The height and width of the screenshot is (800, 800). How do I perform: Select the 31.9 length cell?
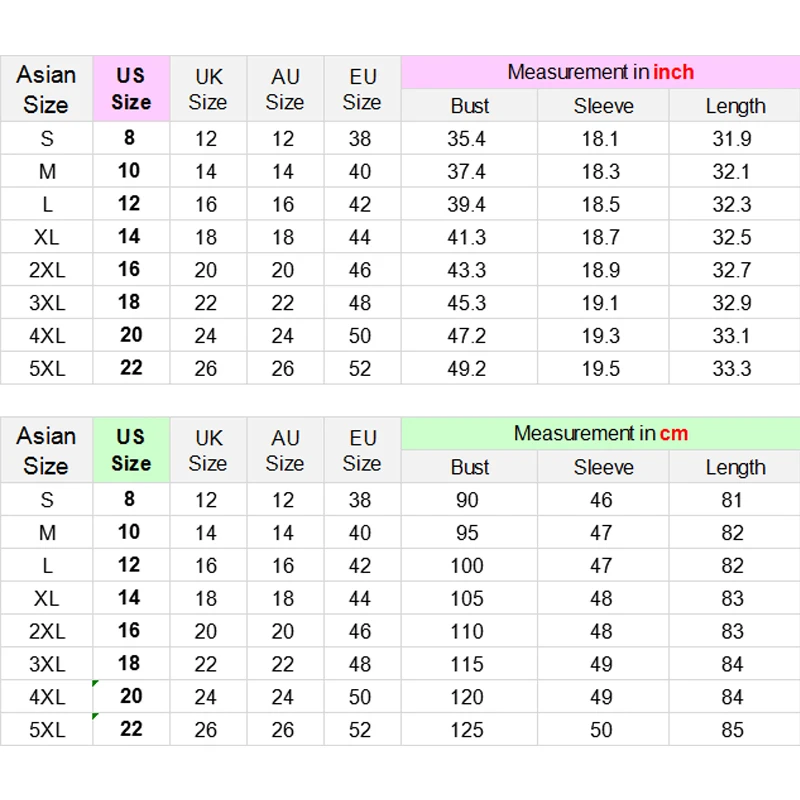[732, 139]
